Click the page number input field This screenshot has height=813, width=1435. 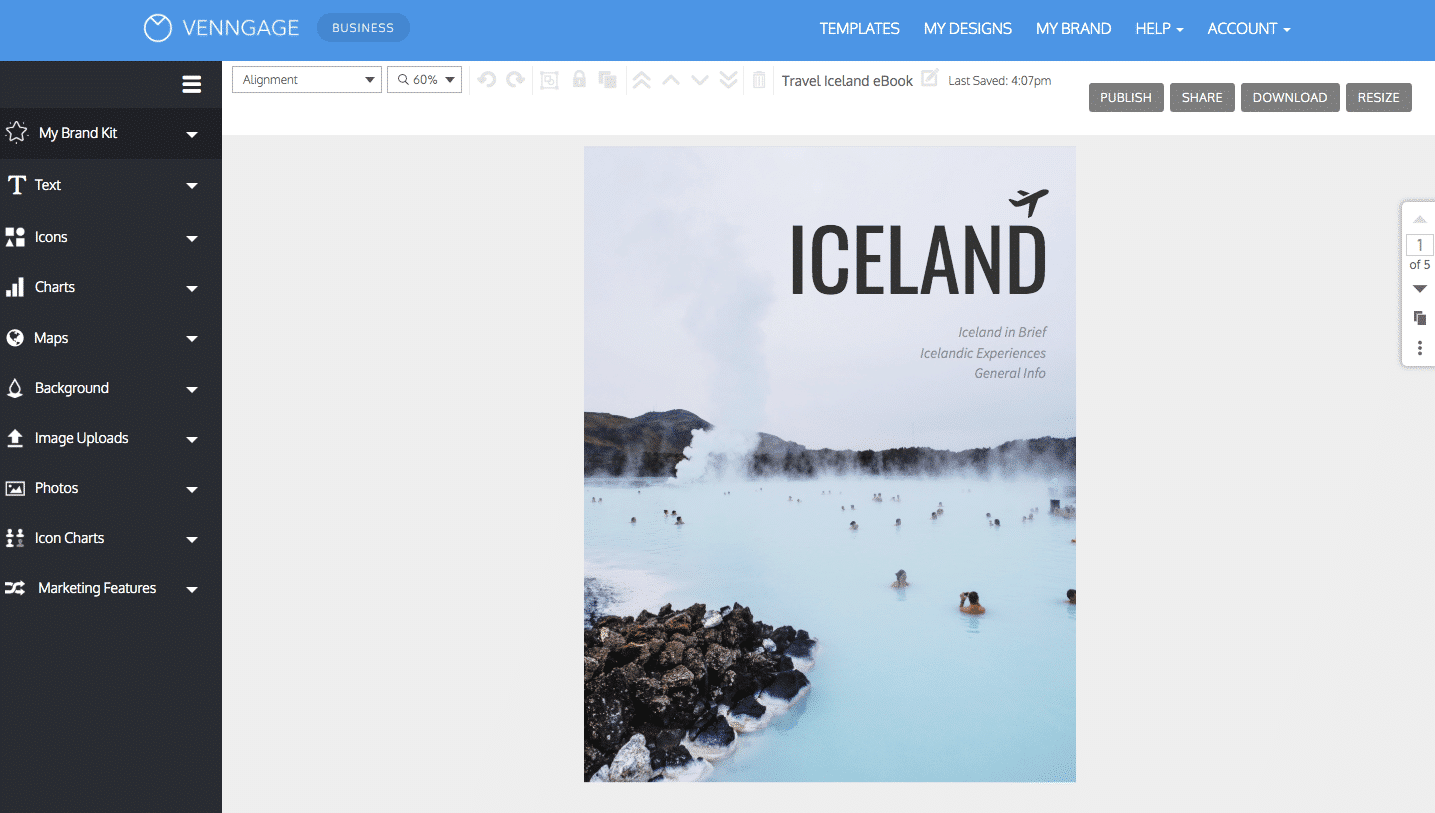point(1419,245)
